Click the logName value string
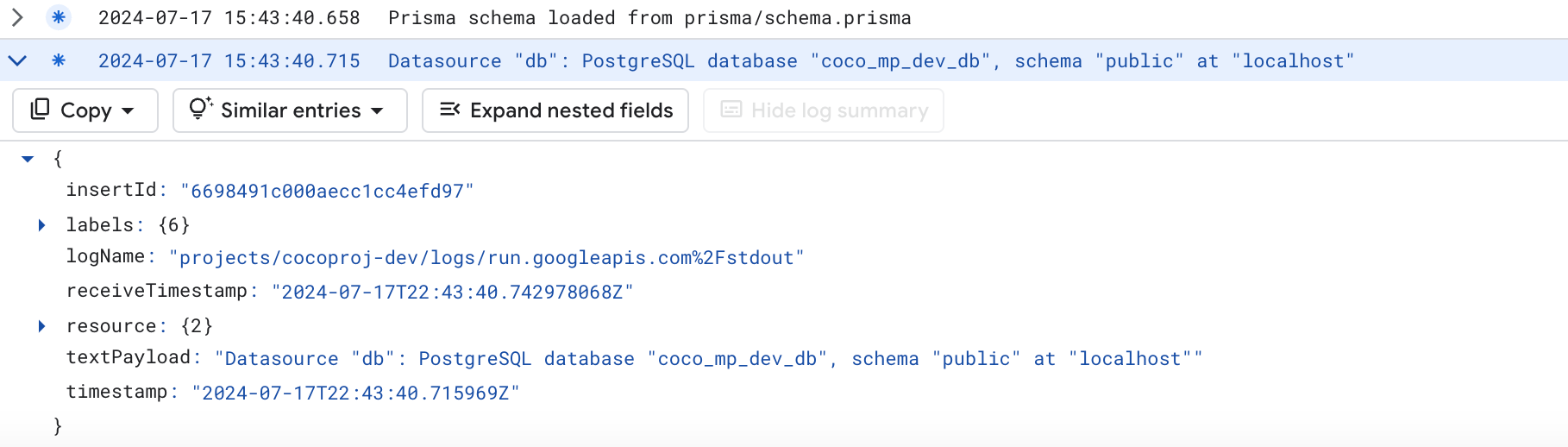The height and width of the screenshot is (447, 1568). pyautogui.click(x=486, y=258)
